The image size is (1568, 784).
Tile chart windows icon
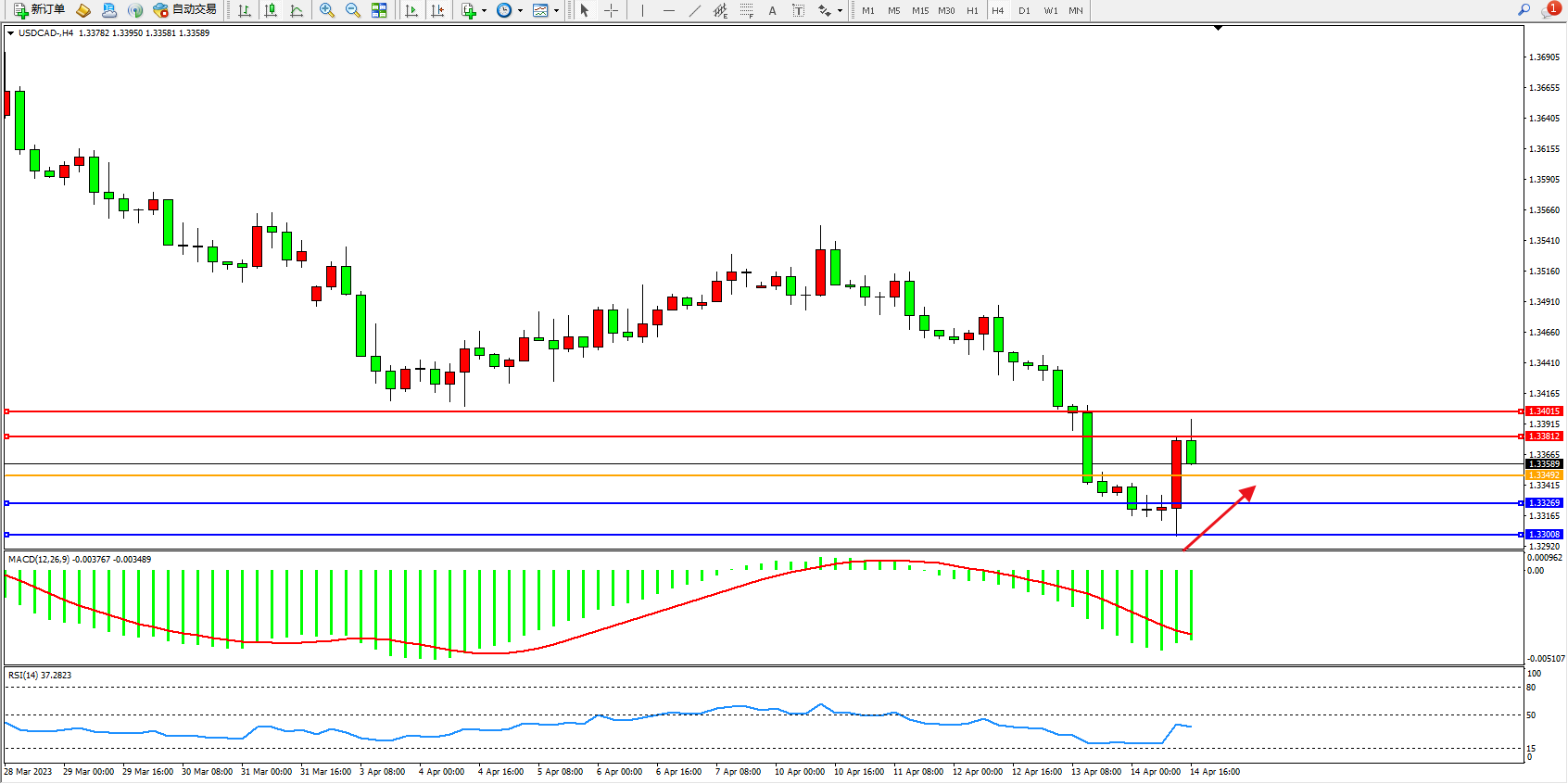[x=379, y=10]
